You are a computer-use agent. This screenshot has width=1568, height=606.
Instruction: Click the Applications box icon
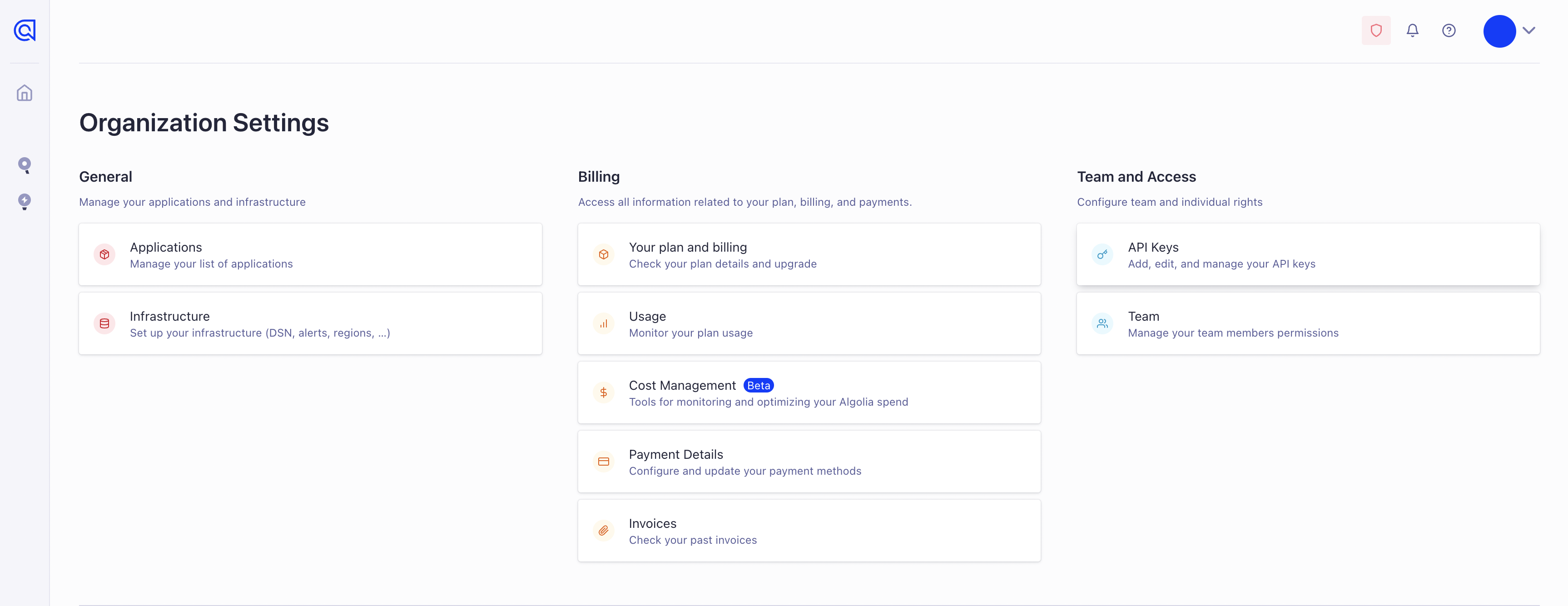(x=104, y=254)
